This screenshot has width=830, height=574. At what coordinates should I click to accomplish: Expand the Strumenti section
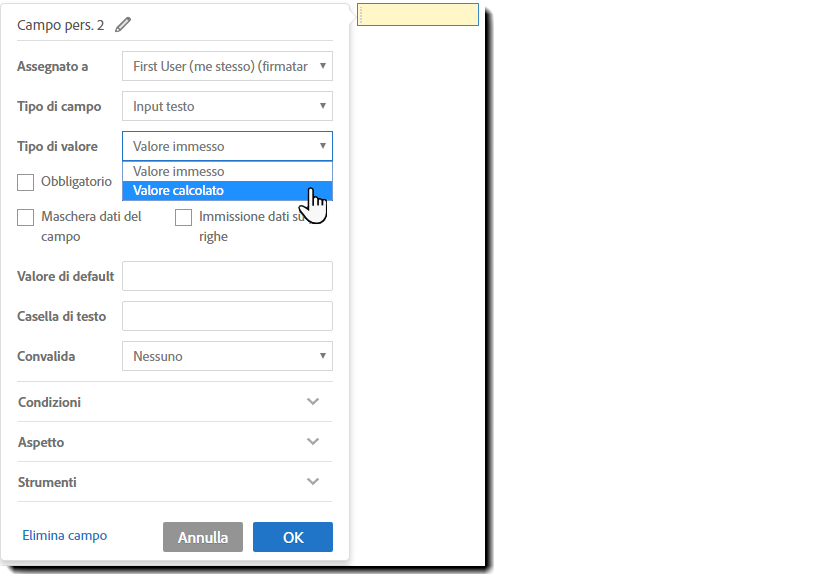tap(313, 482)
